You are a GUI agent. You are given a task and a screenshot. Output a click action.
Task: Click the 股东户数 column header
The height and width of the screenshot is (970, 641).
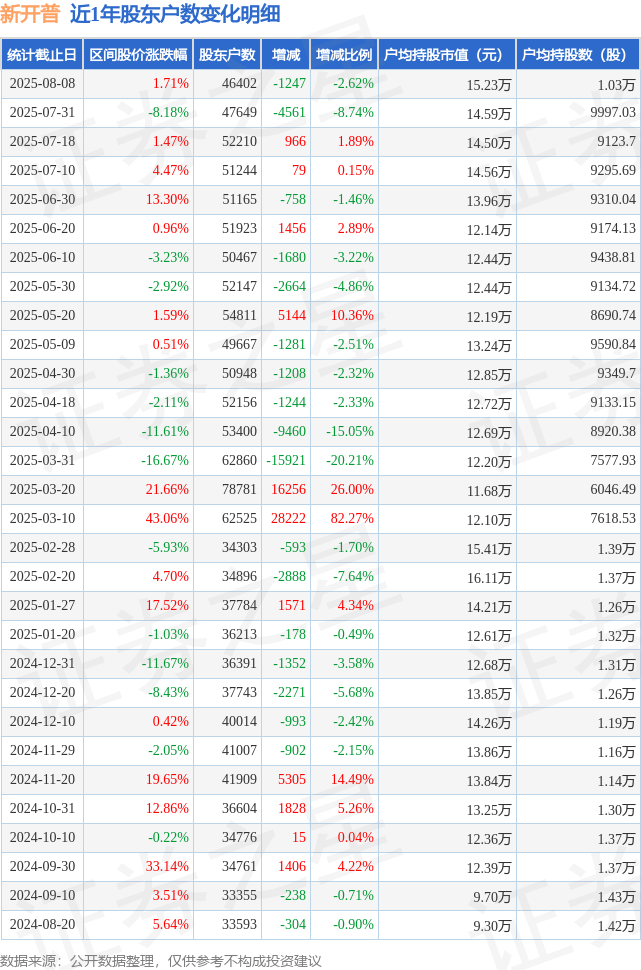coord(227,55)
